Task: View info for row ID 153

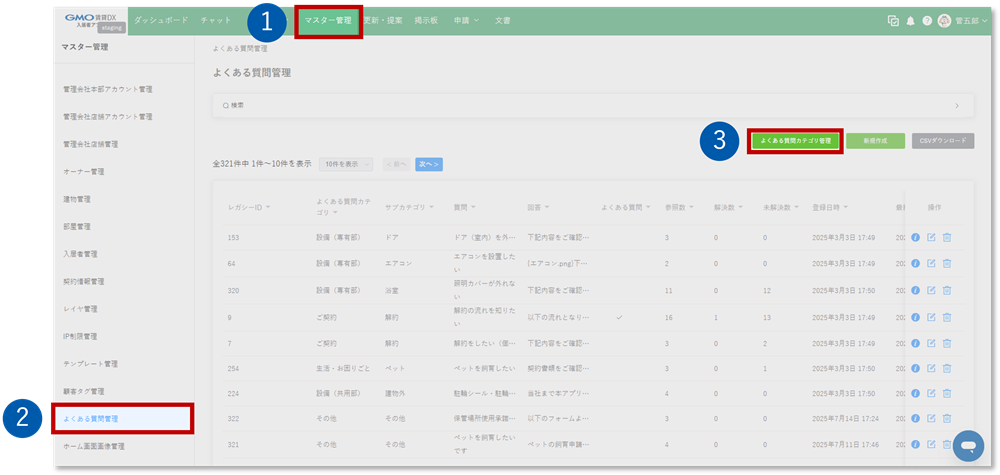Action: point(916,237)
